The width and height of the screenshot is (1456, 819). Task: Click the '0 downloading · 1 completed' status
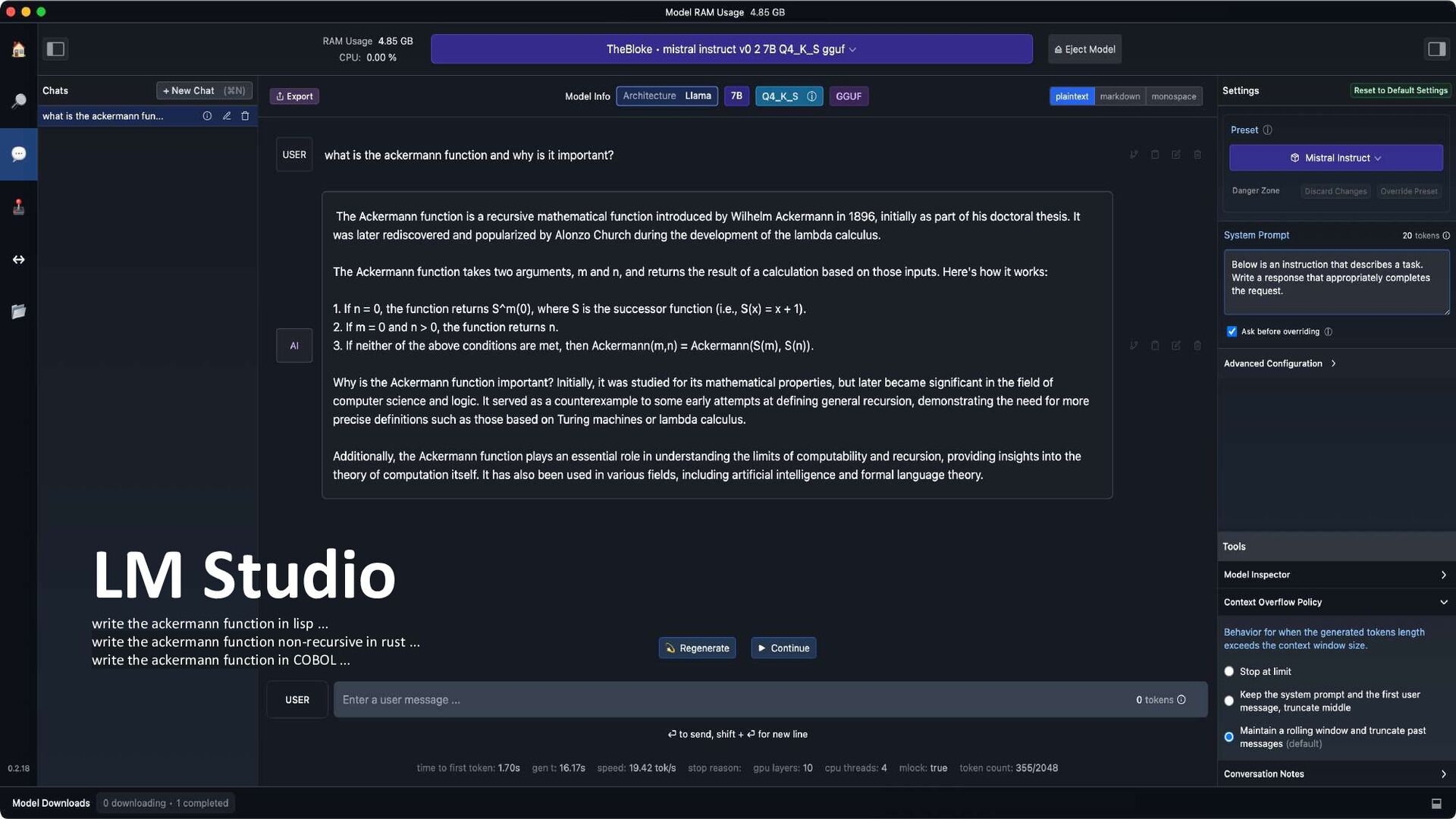pos(165,804)
